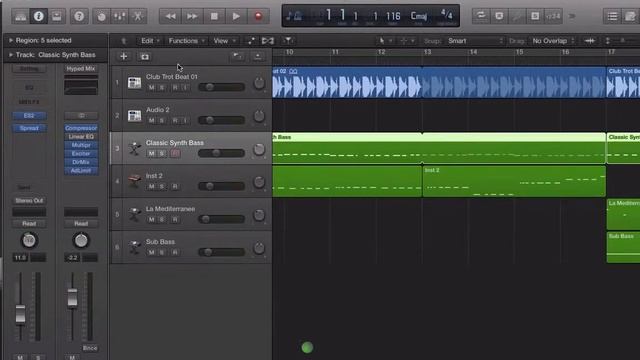
Task: Toggle input monitoring on Club Trot Beat 01
Action: point(185,87)
